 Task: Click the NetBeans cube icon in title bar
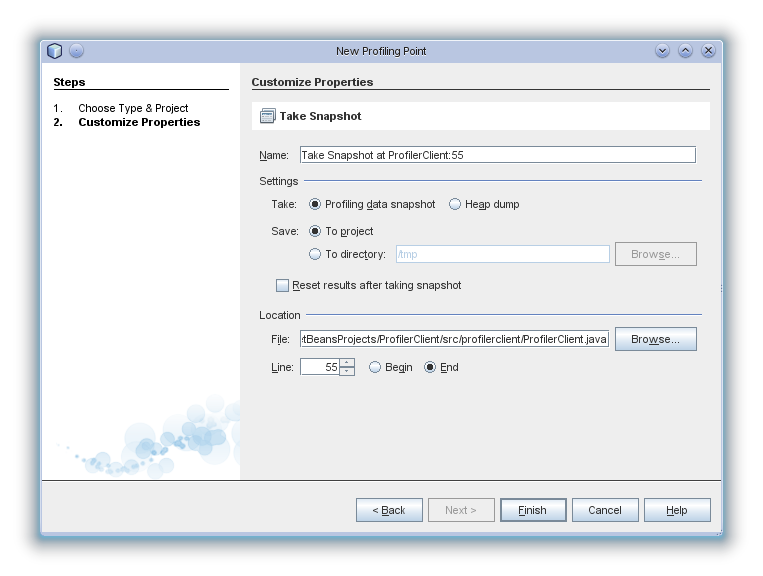pos(54,51)
